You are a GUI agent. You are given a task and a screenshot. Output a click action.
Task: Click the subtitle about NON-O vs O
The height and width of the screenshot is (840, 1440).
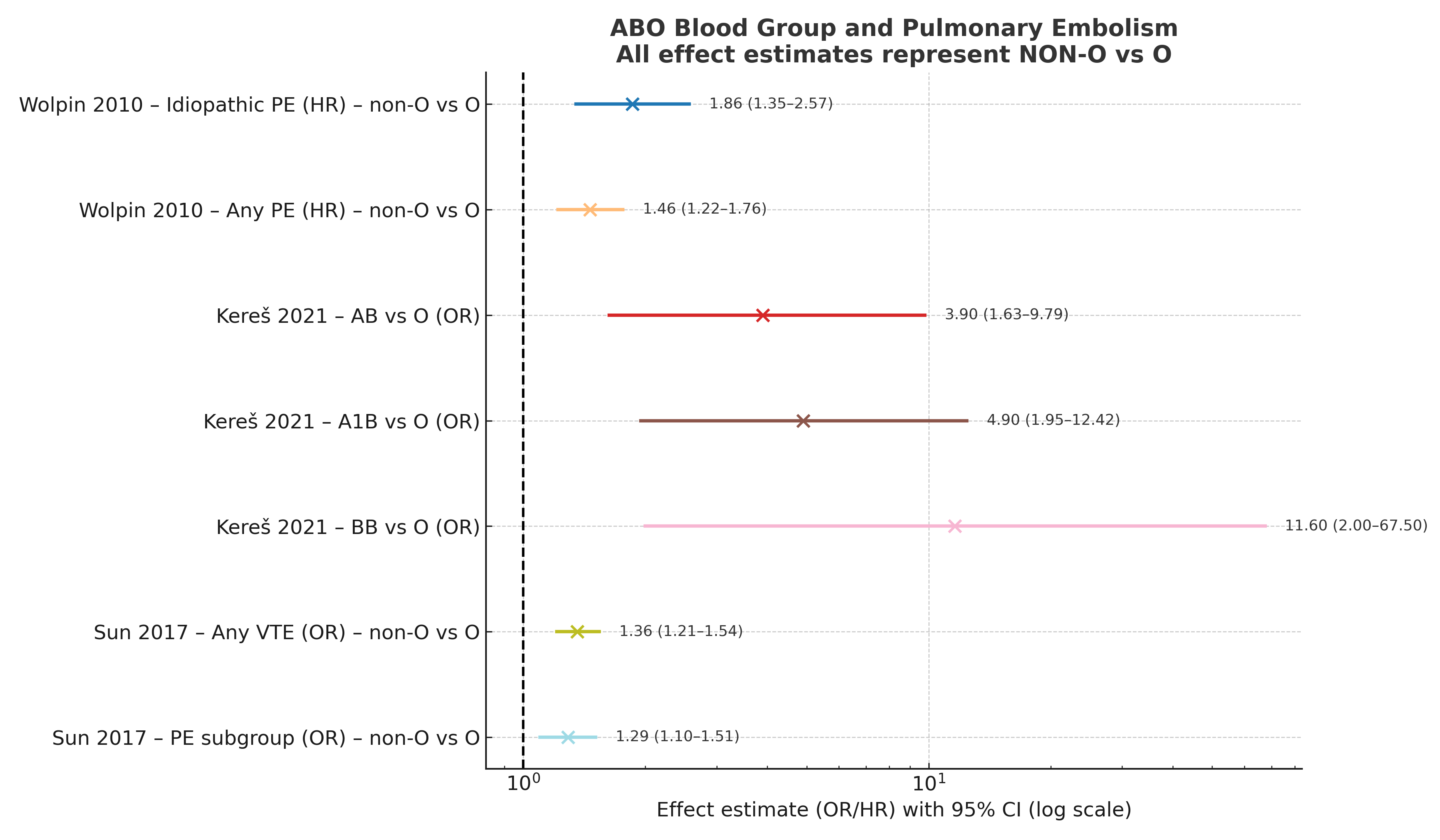(x=894, y=55)
